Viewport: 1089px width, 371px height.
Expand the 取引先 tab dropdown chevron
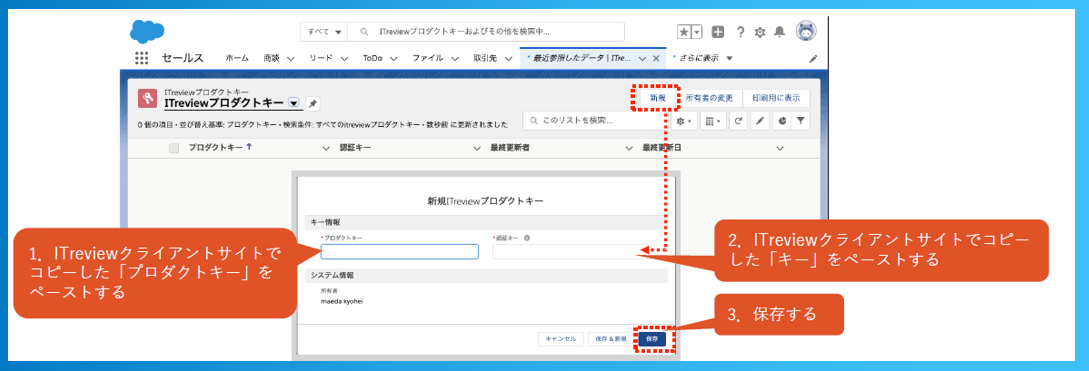point(508,58)
